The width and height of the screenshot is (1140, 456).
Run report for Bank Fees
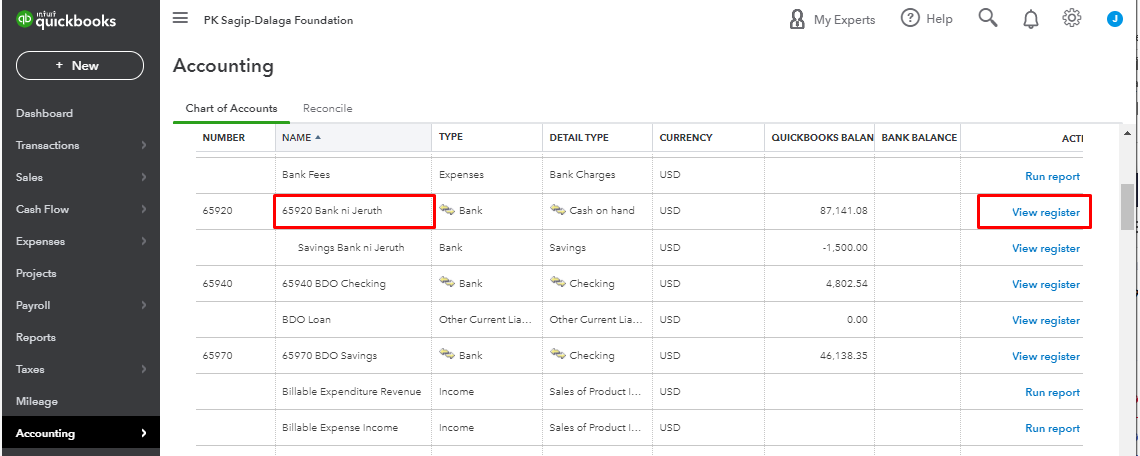[1052, 176]
